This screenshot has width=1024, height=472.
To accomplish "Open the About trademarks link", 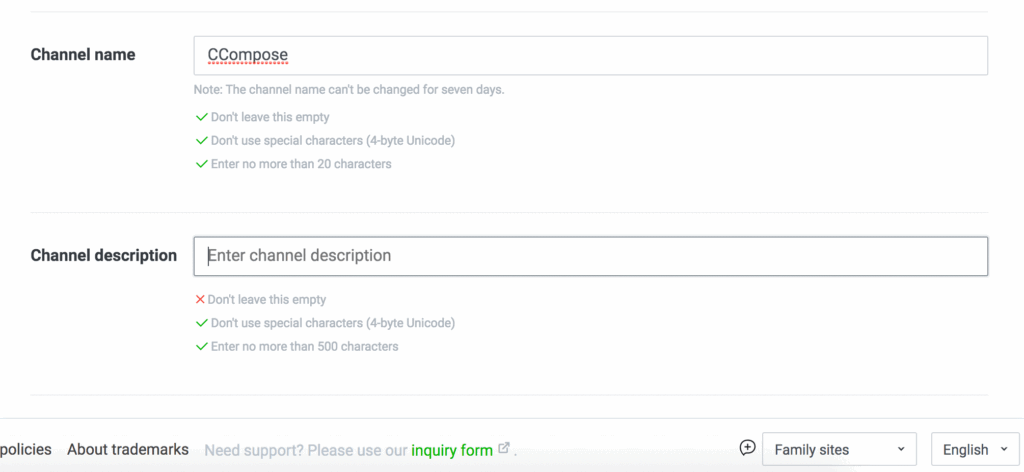I will pos(127,450).
